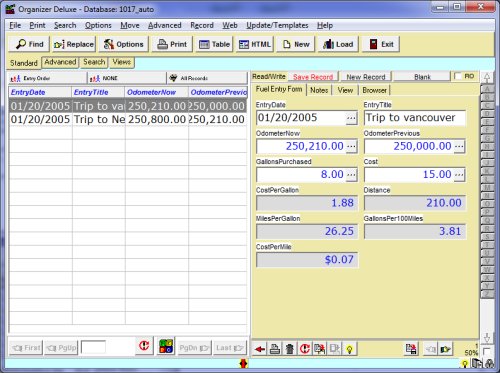Open the Replace tool
500x373 pixels.
pos(74,44)
